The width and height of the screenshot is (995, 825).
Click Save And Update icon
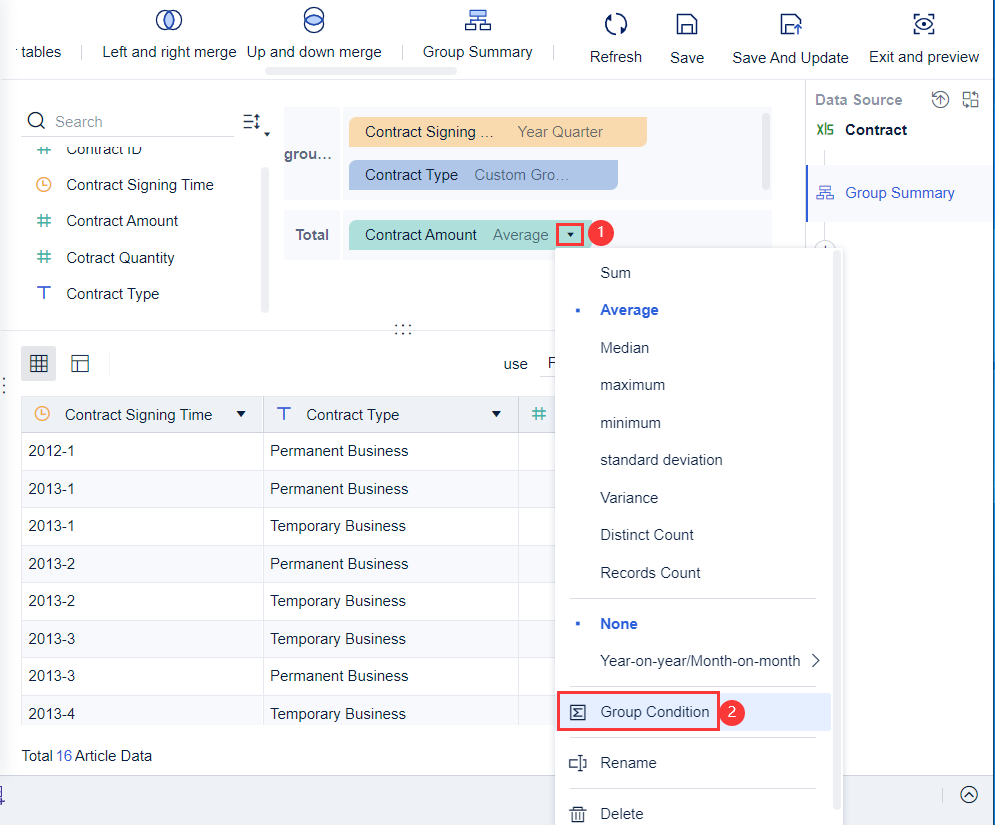tap(790, 24)
